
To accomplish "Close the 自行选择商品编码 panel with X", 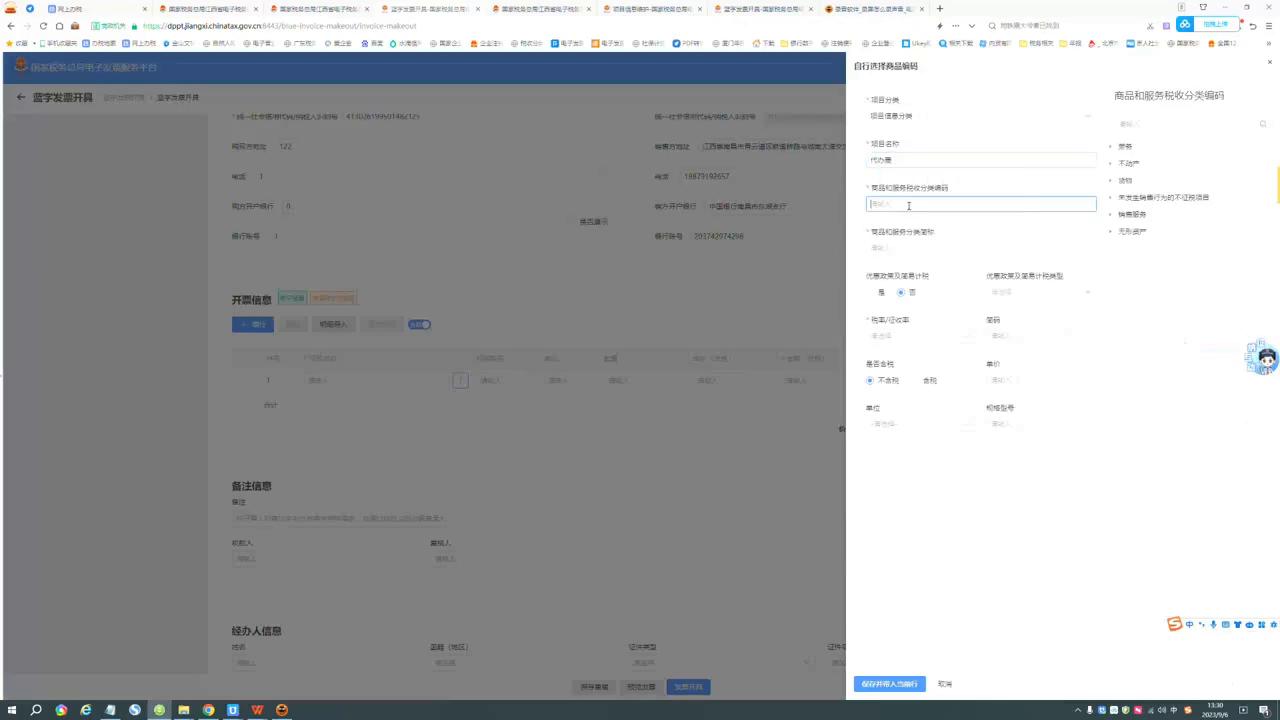I will click(x=1270, y=62).
